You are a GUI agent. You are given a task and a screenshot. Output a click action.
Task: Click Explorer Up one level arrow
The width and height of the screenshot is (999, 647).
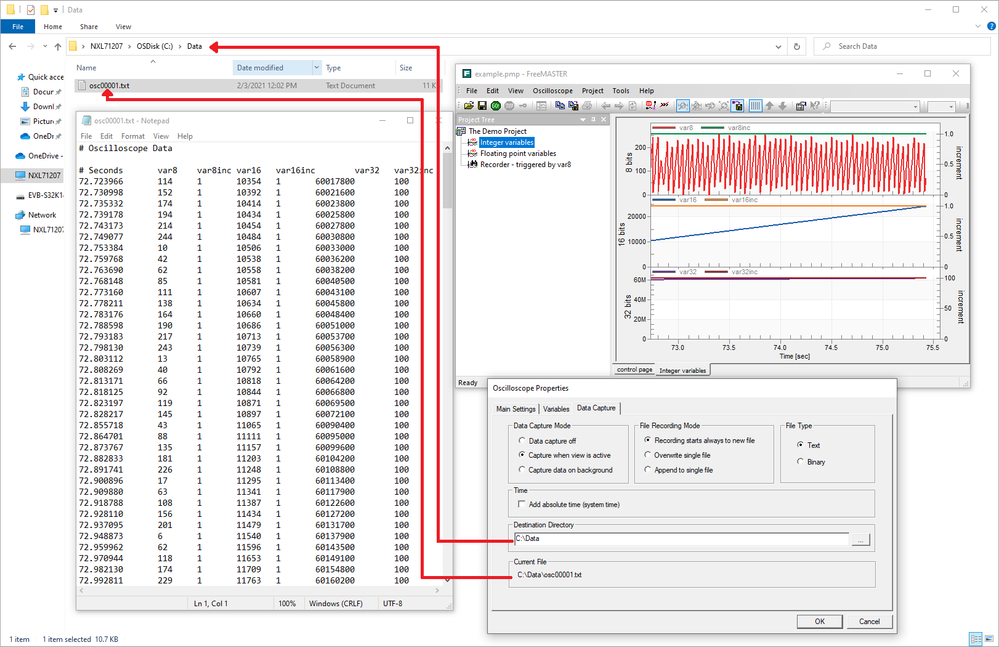58,46
